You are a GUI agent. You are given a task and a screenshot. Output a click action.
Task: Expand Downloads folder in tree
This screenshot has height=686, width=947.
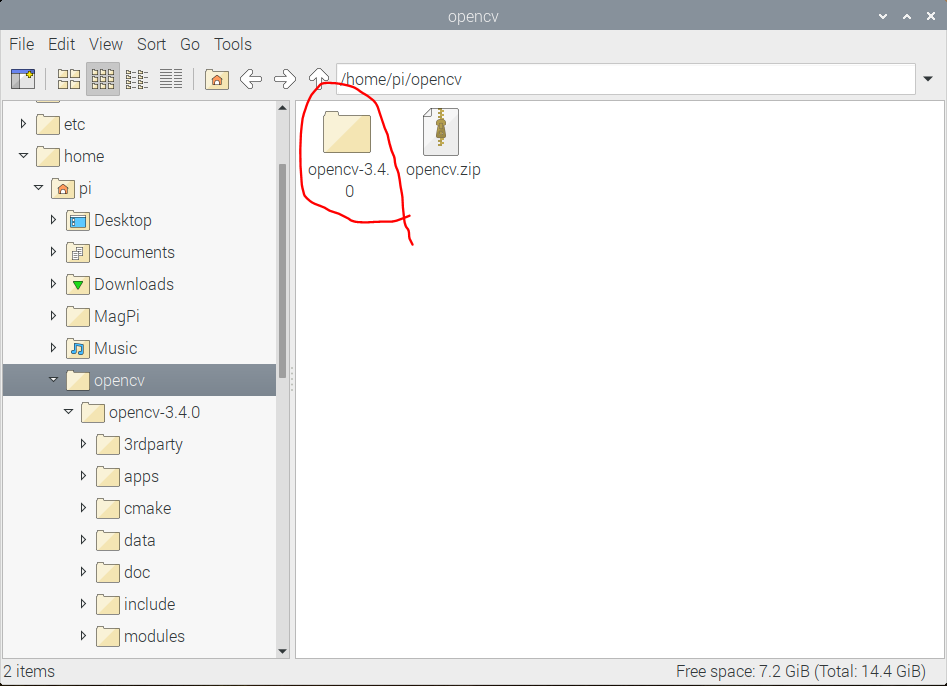pyautogui.click(x=53, y=284)
